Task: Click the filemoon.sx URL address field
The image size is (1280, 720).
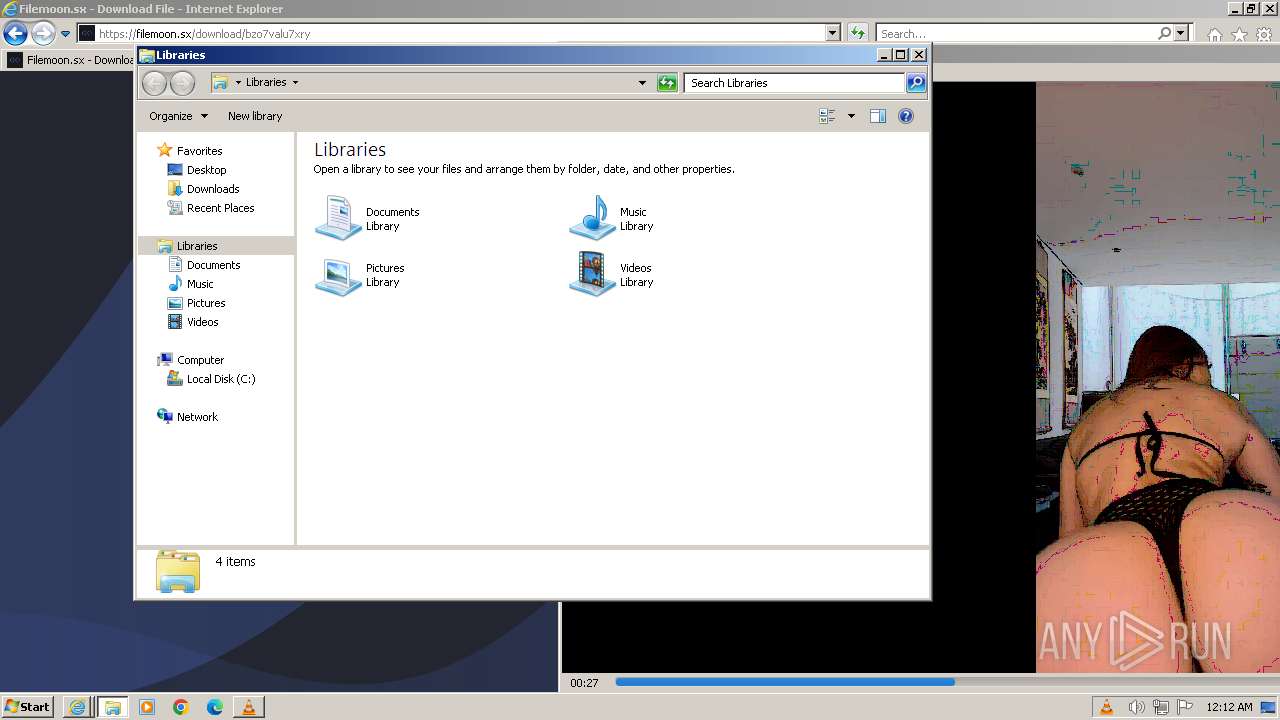Action: point(460,34)
